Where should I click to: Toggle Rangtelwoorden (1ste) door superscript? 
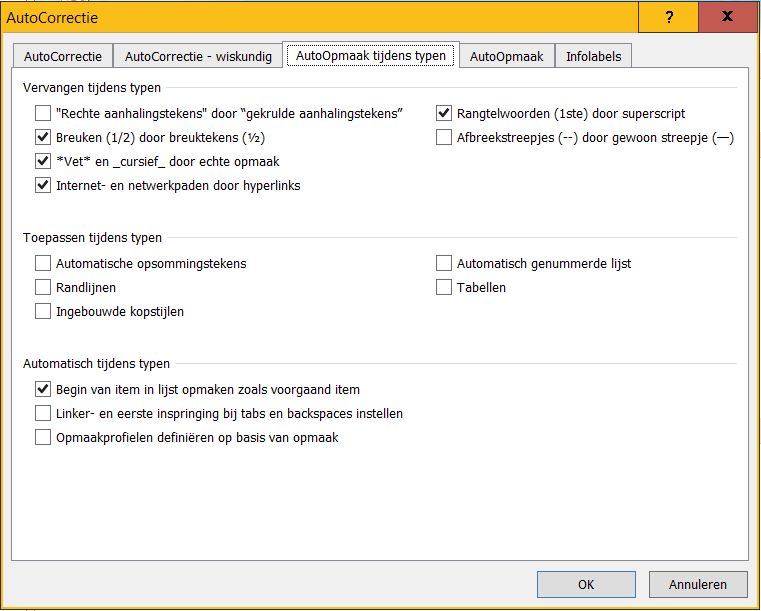(x=445, y=114)
